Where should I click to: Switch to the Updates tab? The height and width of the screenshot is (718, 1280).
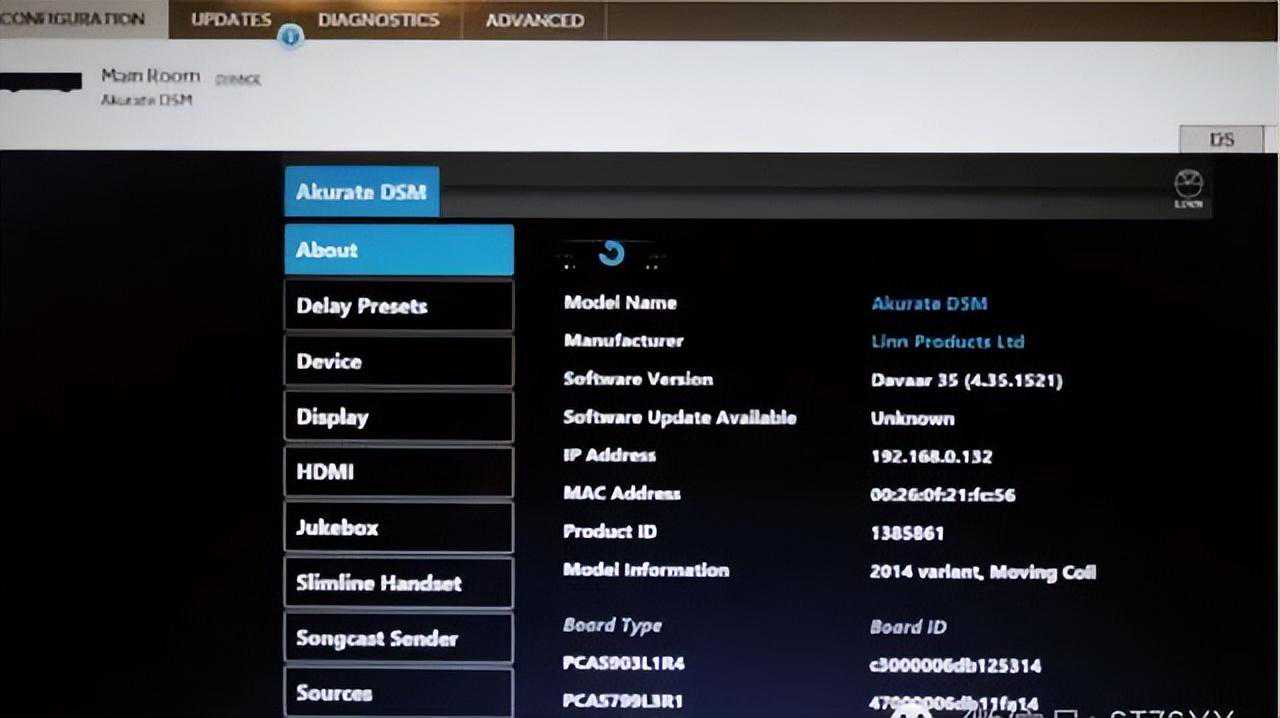tap(231, 20)
